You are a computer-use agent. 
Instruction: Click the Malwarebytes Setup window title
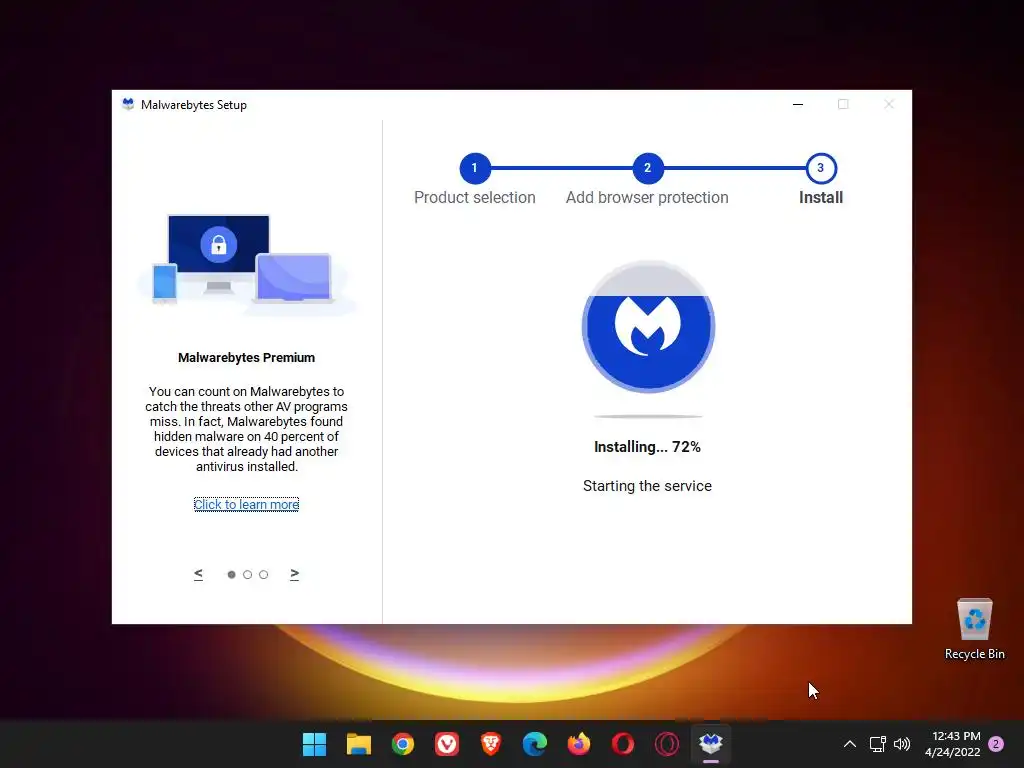click(x=194, y=104)
